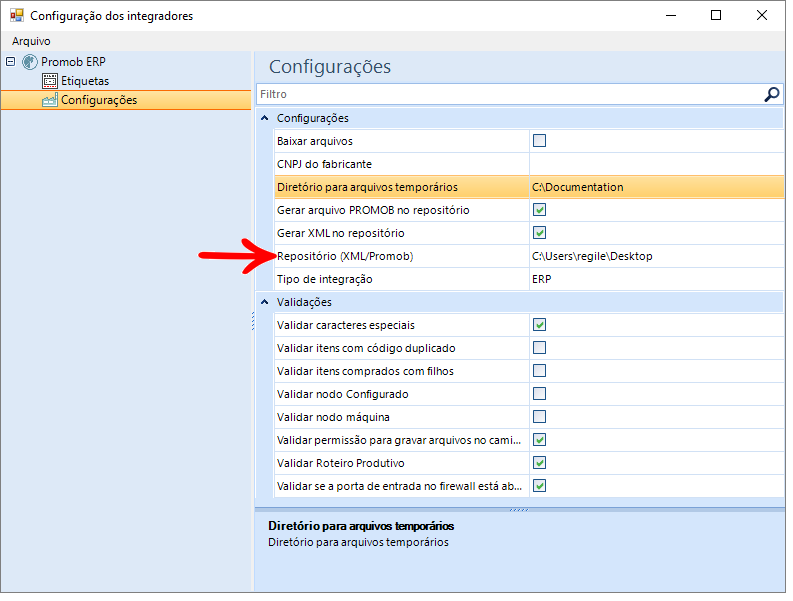Screen dimensions: 793x601
Task: Click the C:\Users\regile\Desktop repository value
Action: coord(656,256)
